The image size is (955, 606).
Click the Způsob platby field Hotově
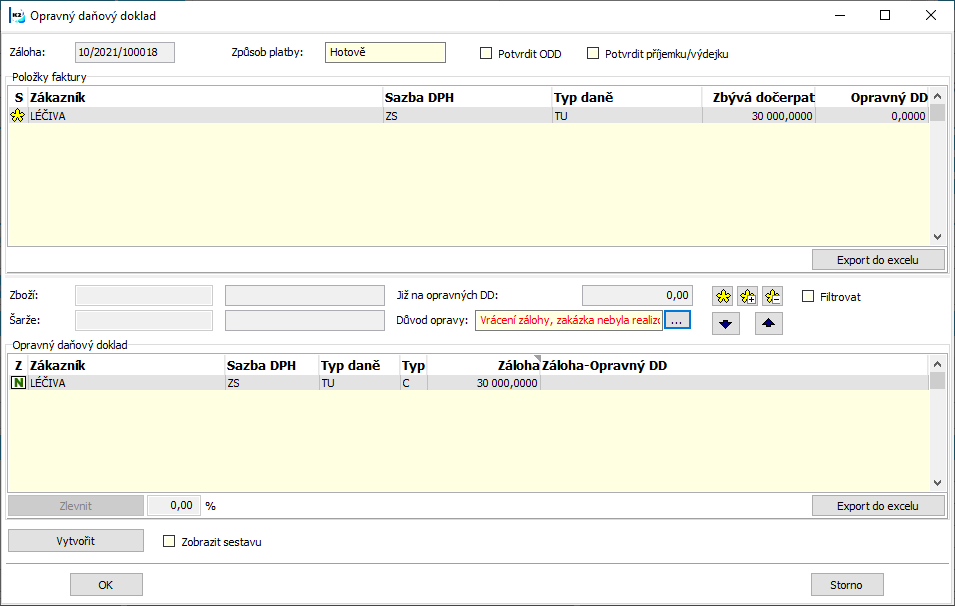(x=385, y=52)
